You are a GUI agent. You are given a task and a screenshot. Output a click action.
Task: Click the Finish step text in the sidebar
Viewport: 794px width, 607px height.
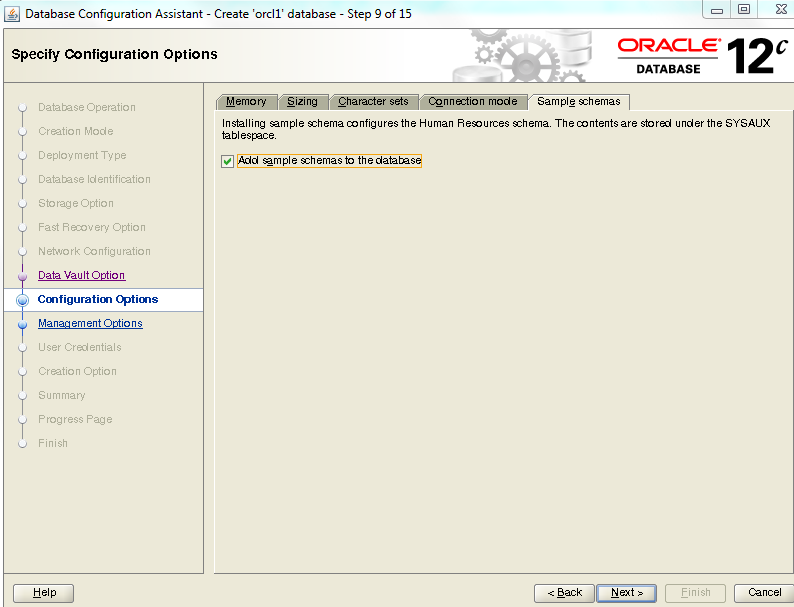53,443
